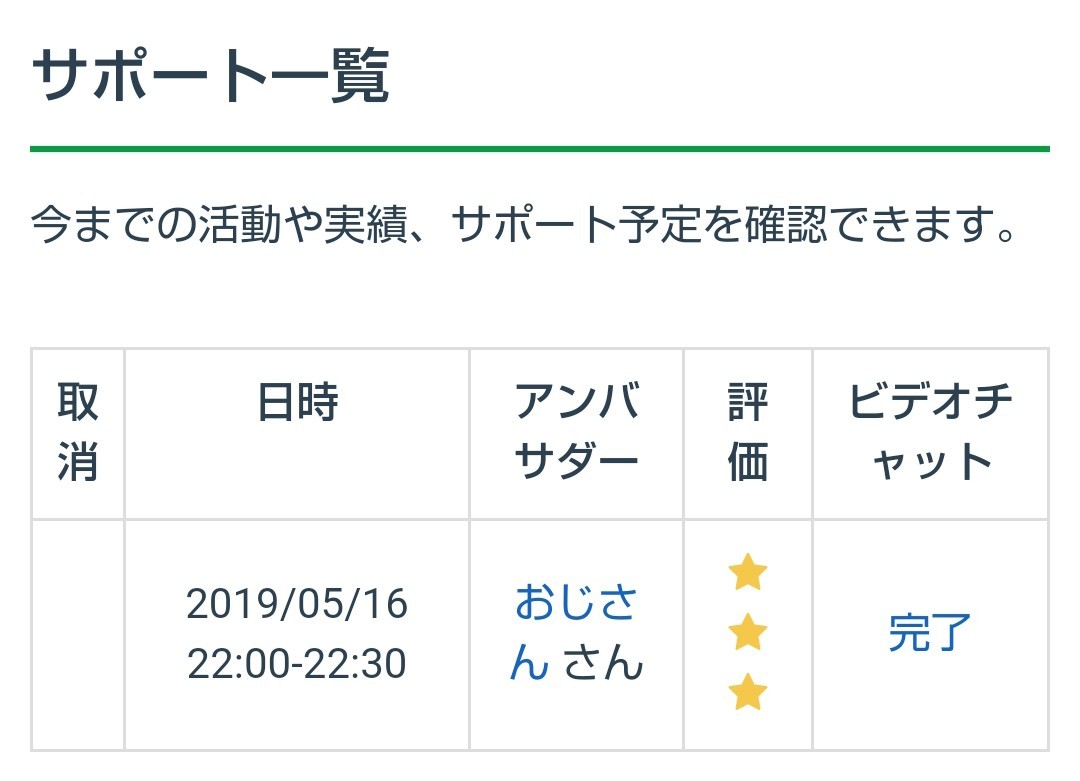Click the 日時 column header
The width and height of the screenshot is (1080, 781).
297,403
